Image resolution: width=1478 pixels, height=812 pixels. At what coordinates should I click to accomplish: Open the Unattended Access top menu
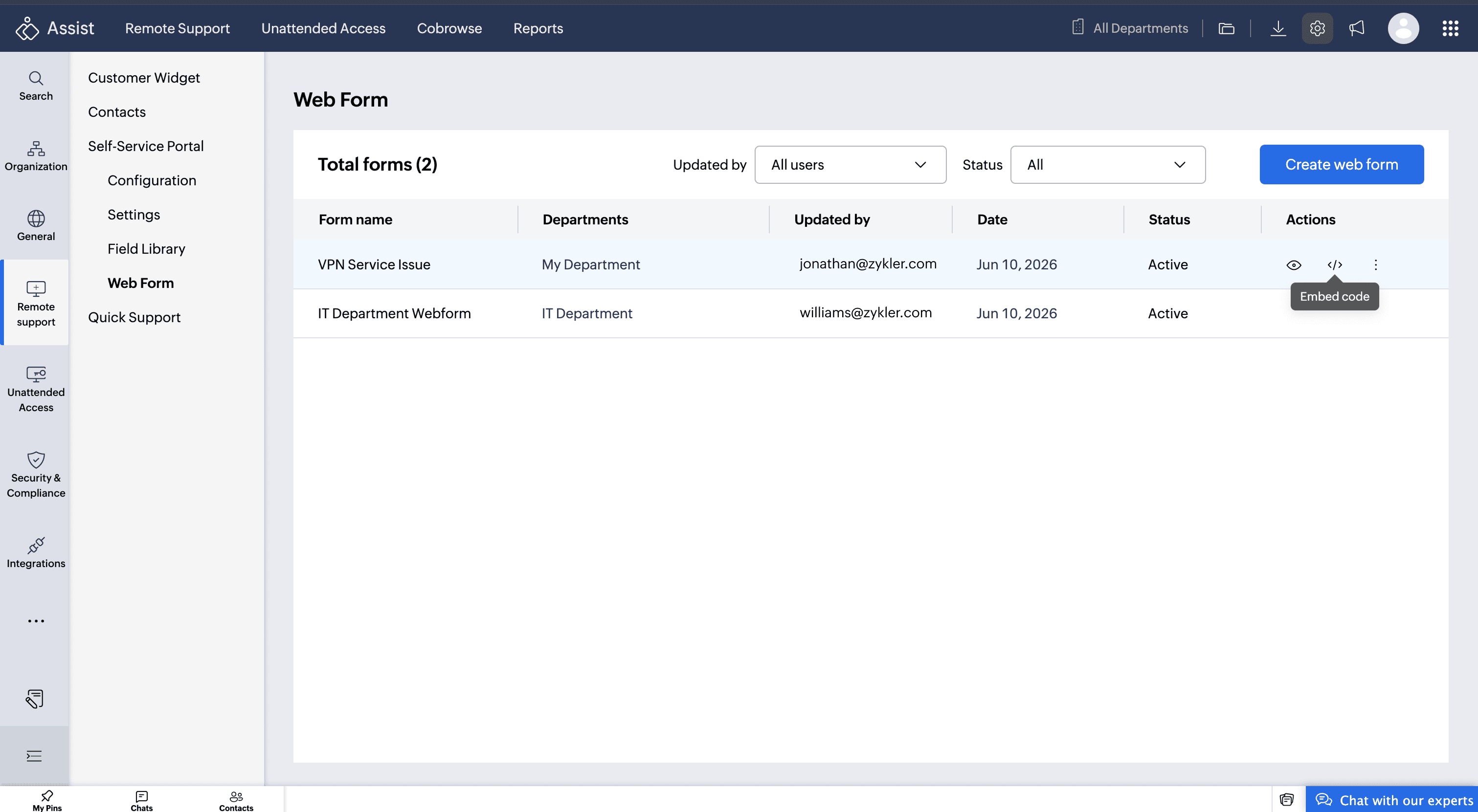click(x=323, y=28)
